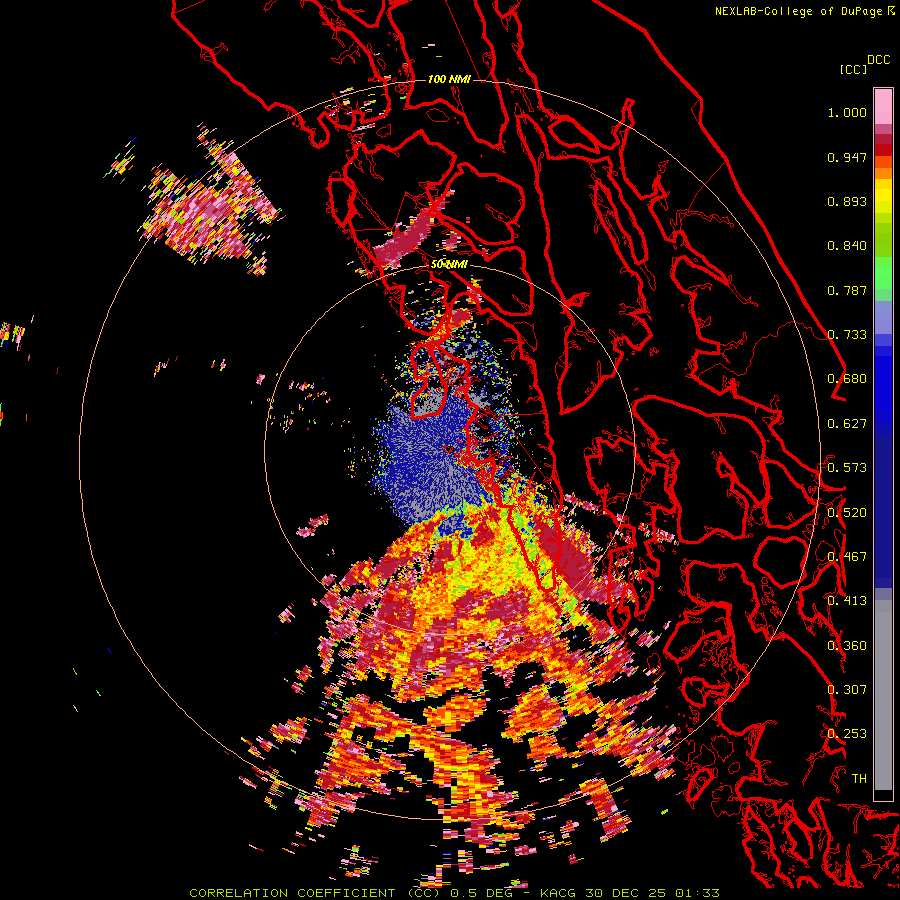Click the DCC label above the color bar

pos(878,60)
